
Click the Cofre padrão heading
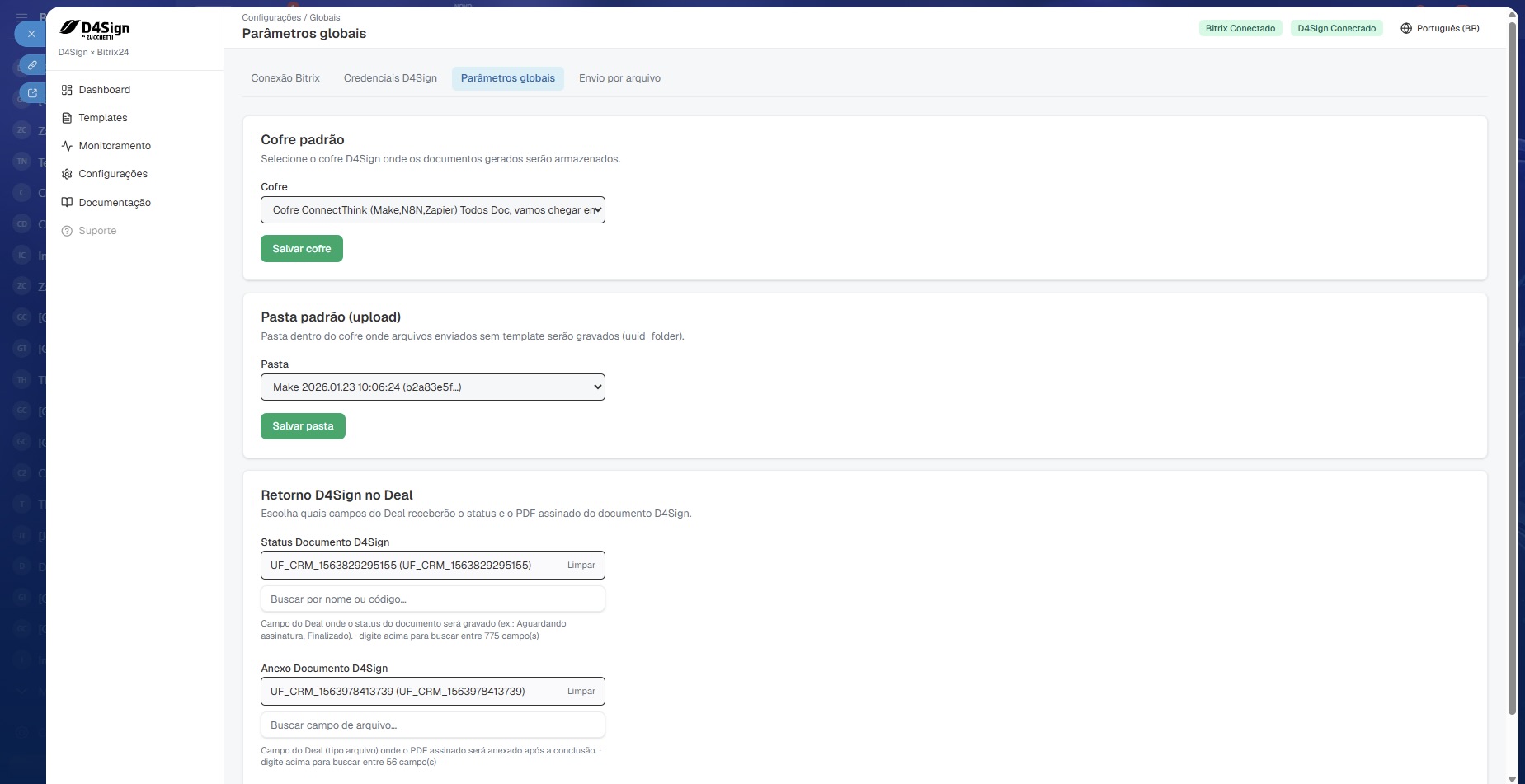pos(303,140)
